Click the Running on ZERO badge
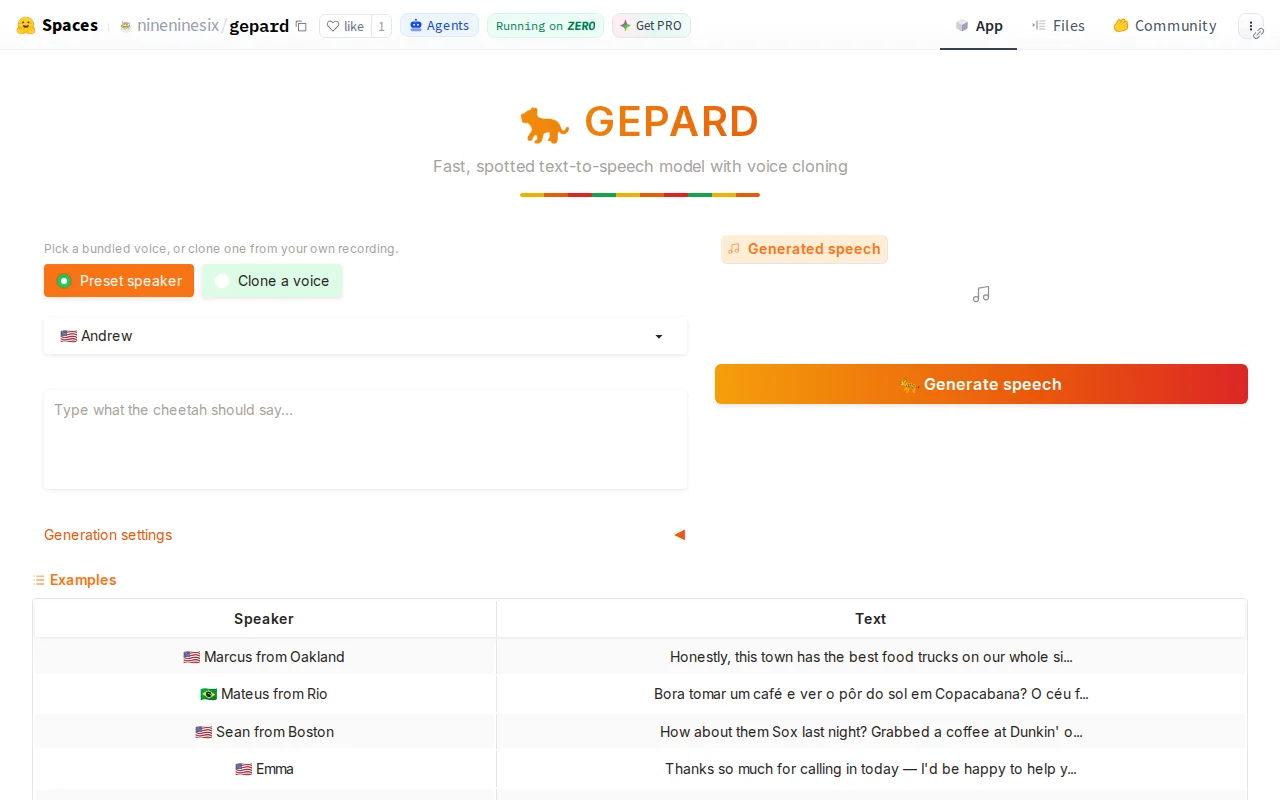The image size is (1280, 800). pos(545,26)
